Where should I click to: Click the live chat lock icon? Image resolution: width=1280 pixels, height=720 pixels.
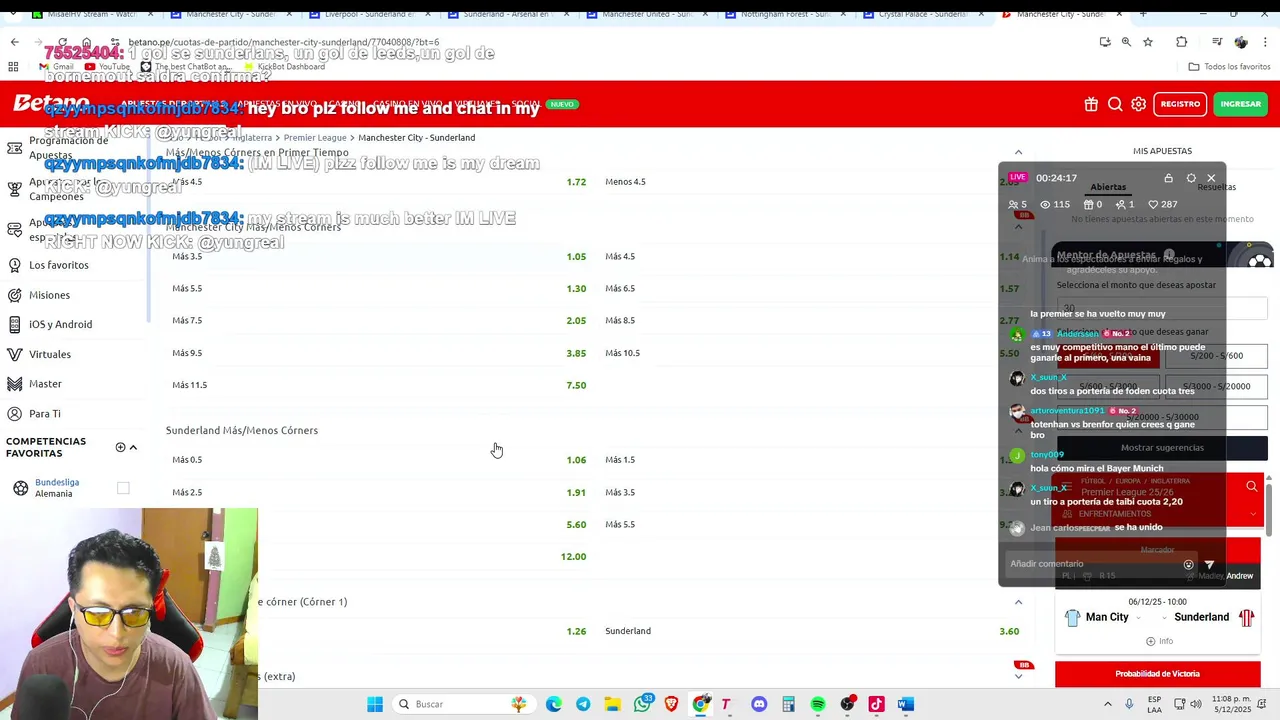[x=1168, y=178]
